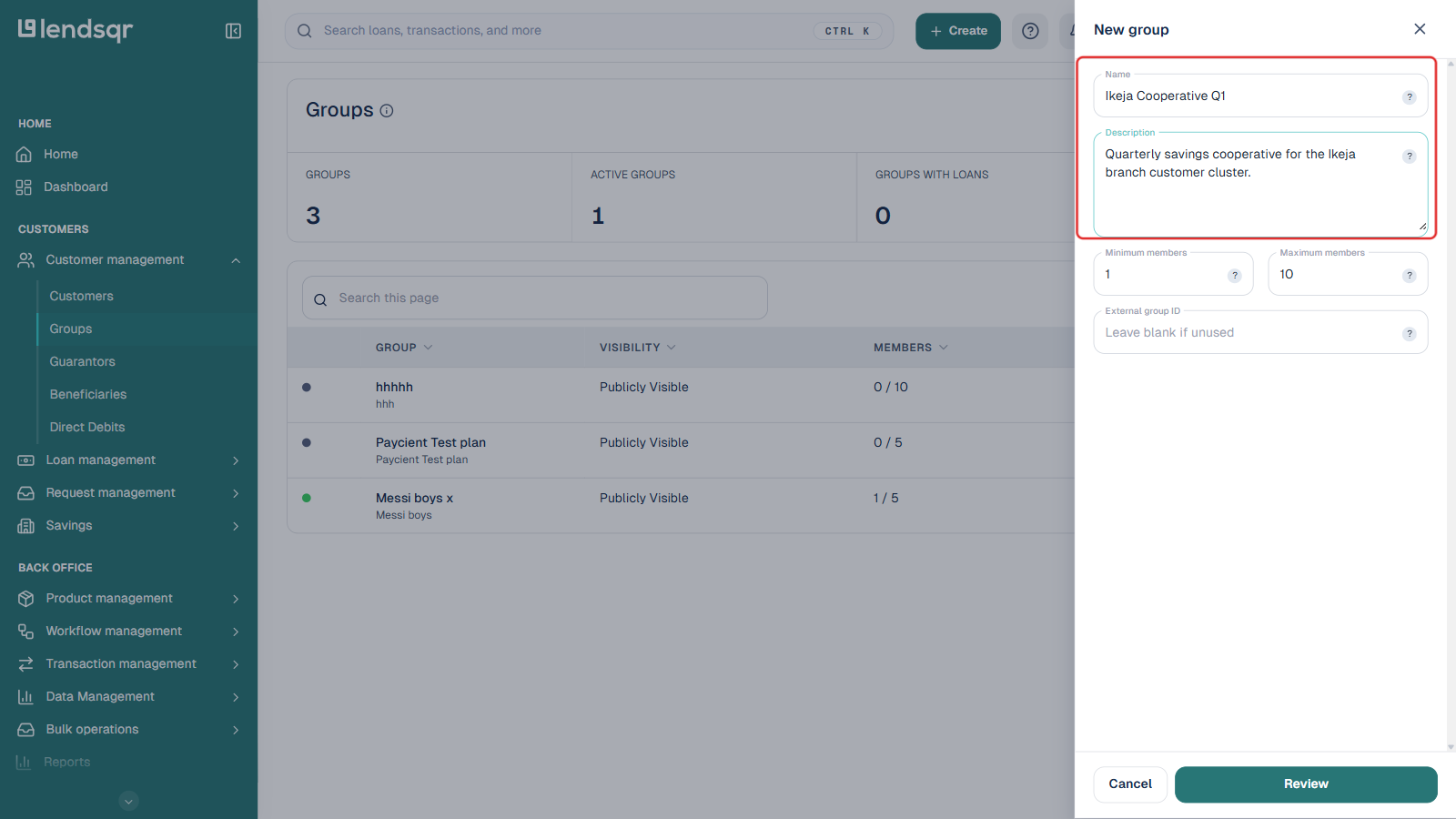Open the Direct Debits submenu item
The width and height of the screenshot is (1456, 819).
(x=87, y=427)
